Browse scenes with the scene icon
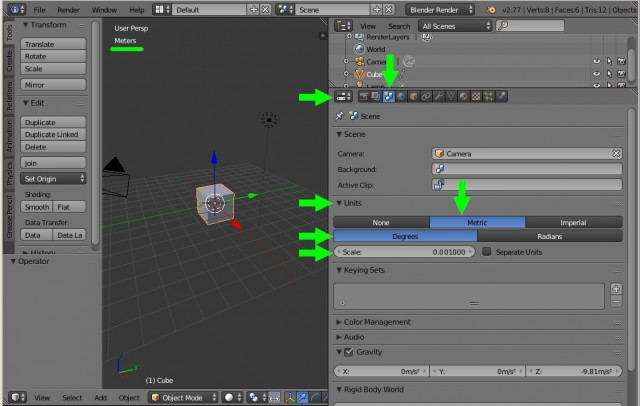 [285, 9]
